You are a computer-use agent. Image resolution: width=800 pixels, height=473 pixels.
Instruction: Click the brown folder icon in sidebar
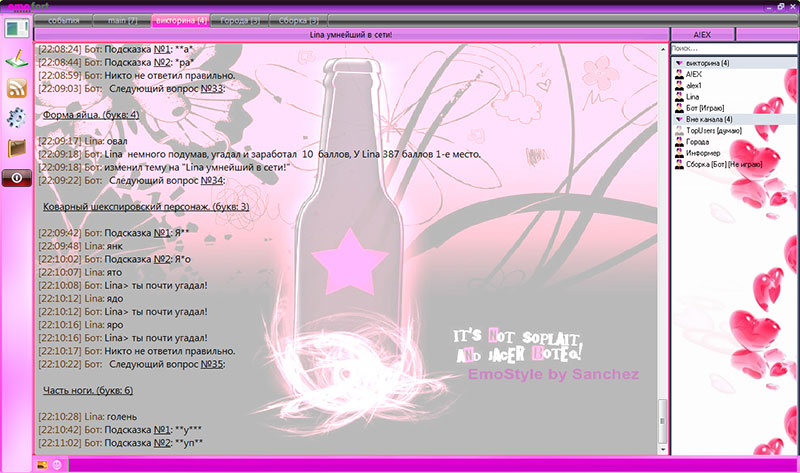point(17,148)
